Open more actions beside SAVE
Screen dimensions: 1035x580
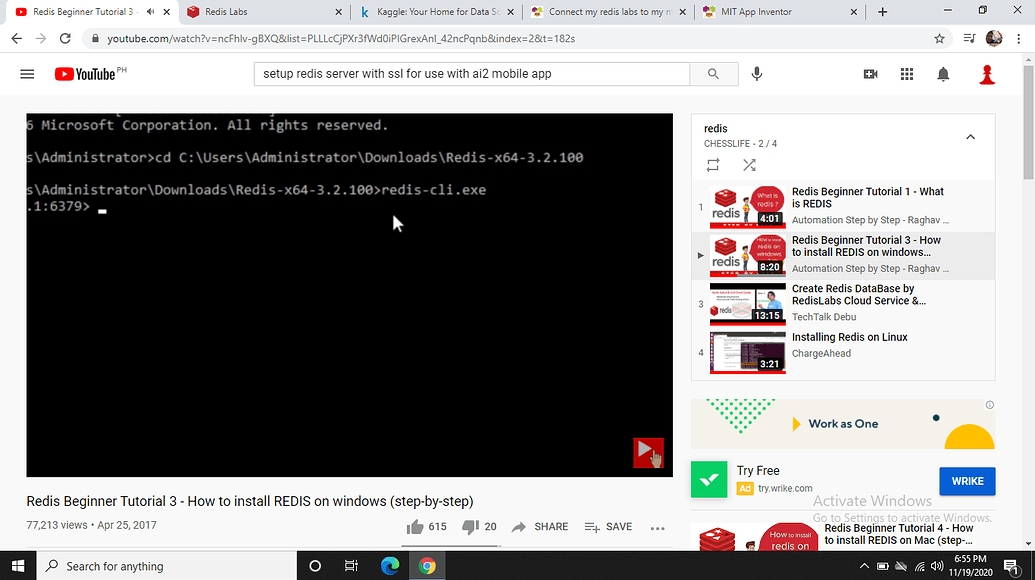[x=657, y=527]
